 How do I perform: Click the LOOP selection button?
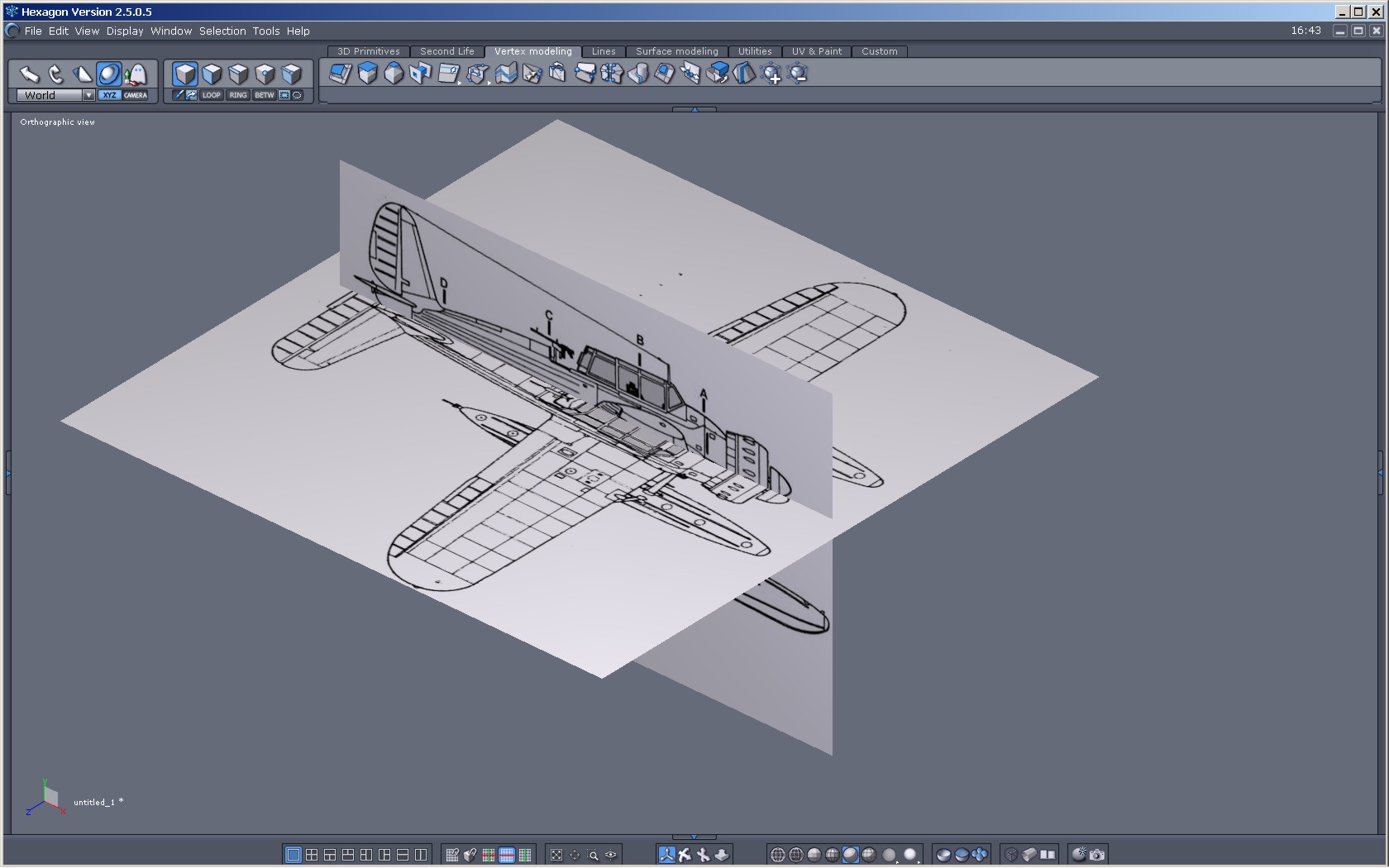(212, 95)
